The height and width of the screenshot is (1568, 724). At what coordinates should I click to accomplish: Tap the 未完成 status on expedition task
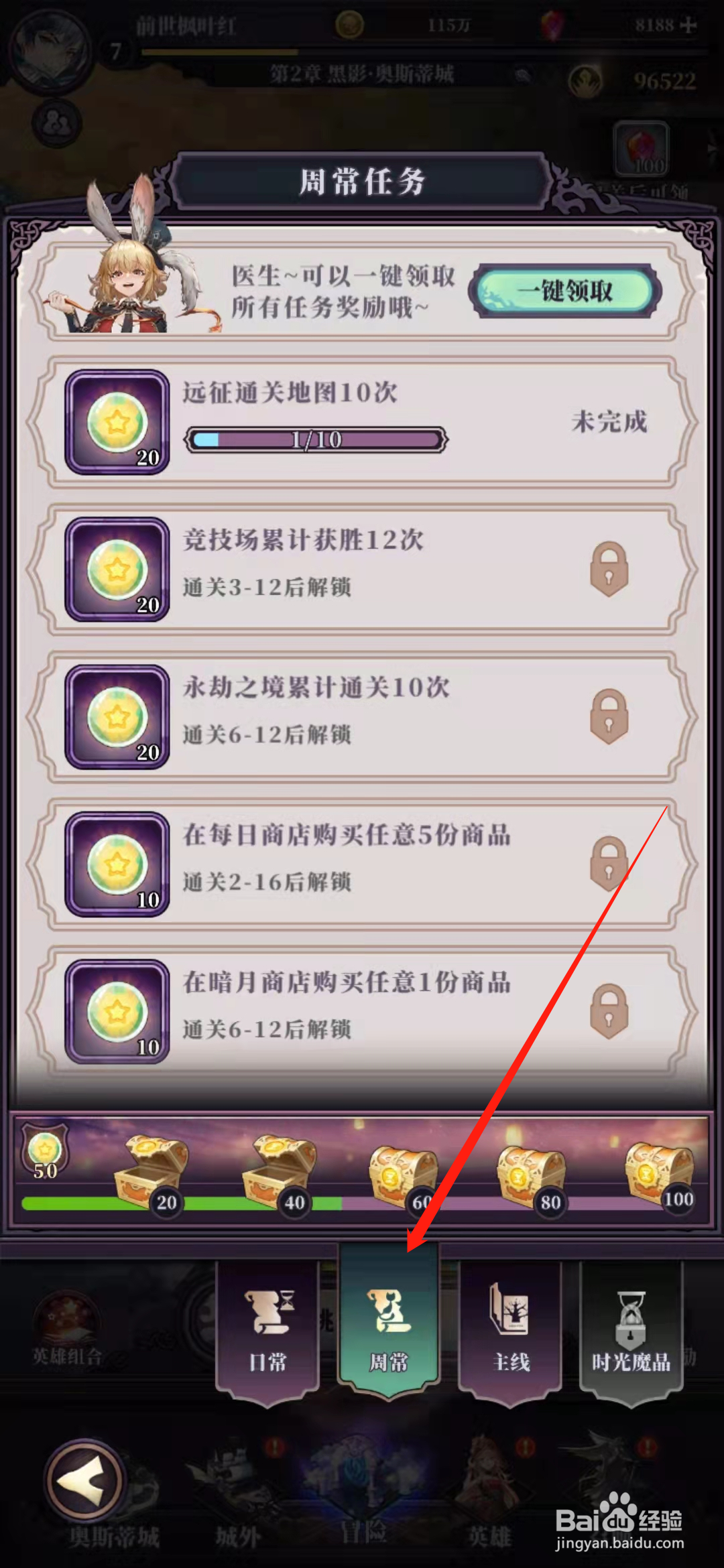click(x=609, y=422)
